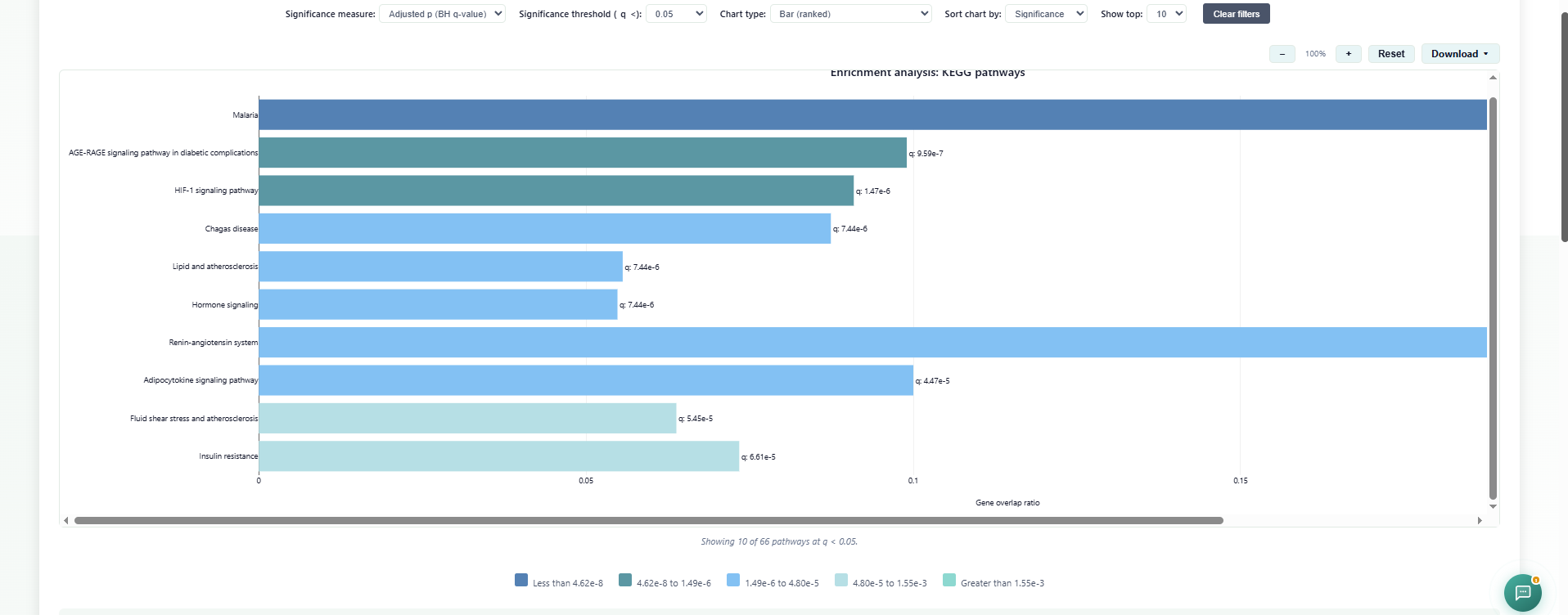Click the Clear filters button

click(1237, 14)
